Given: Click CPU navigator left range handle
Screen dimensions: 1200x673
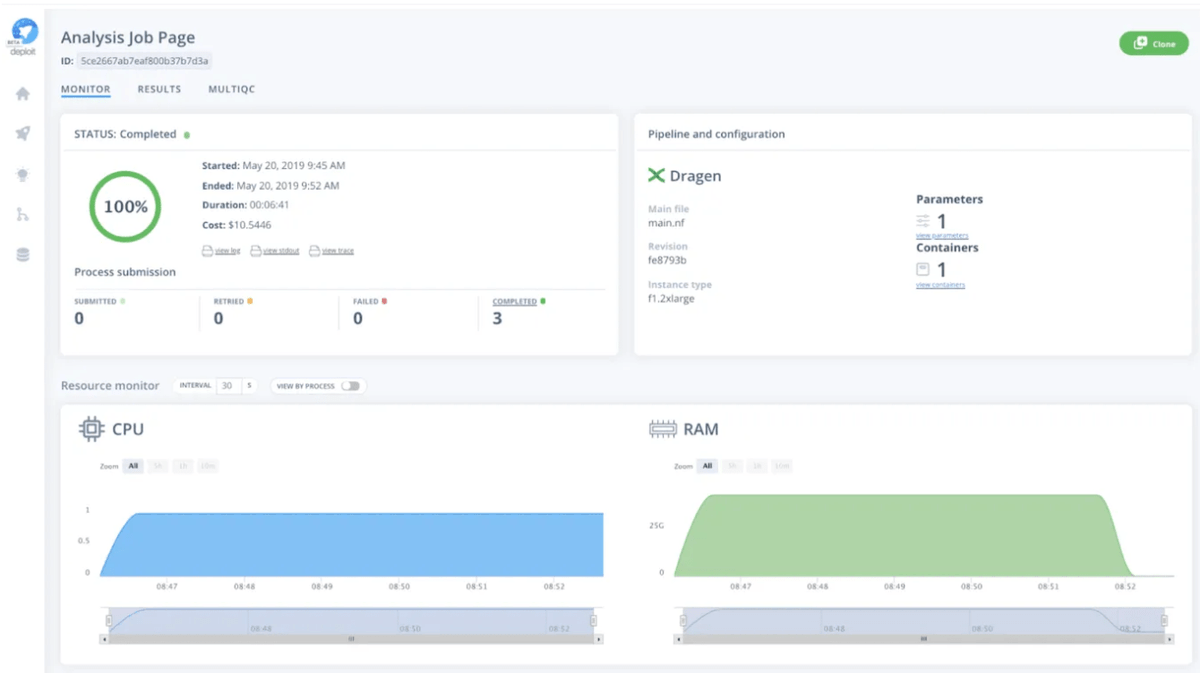Looking at the screenshot, I should [110, 620].
